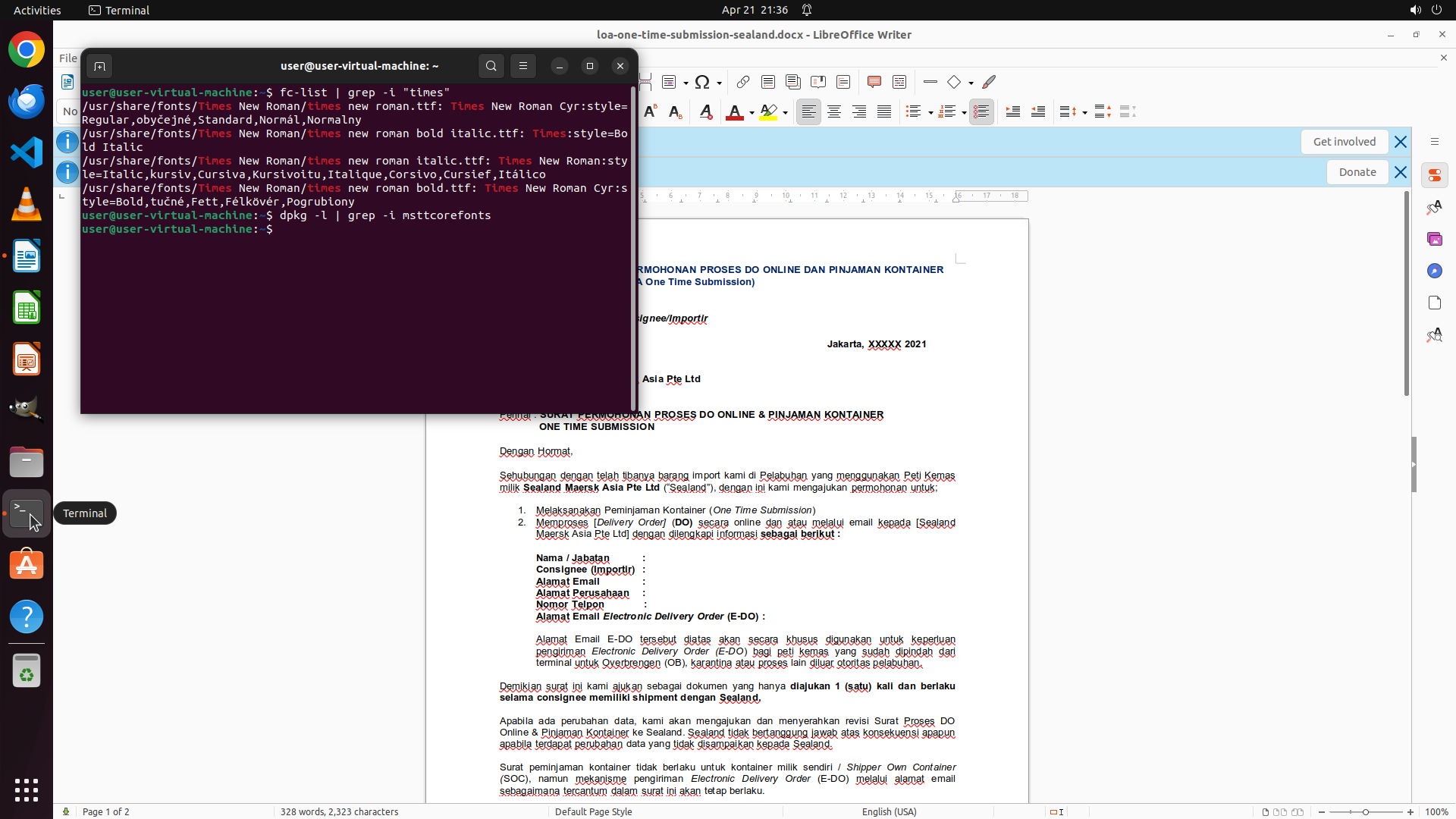Click the Get involved button
The width and height of the screenshot is (1456, 819).
(1344, 142)
